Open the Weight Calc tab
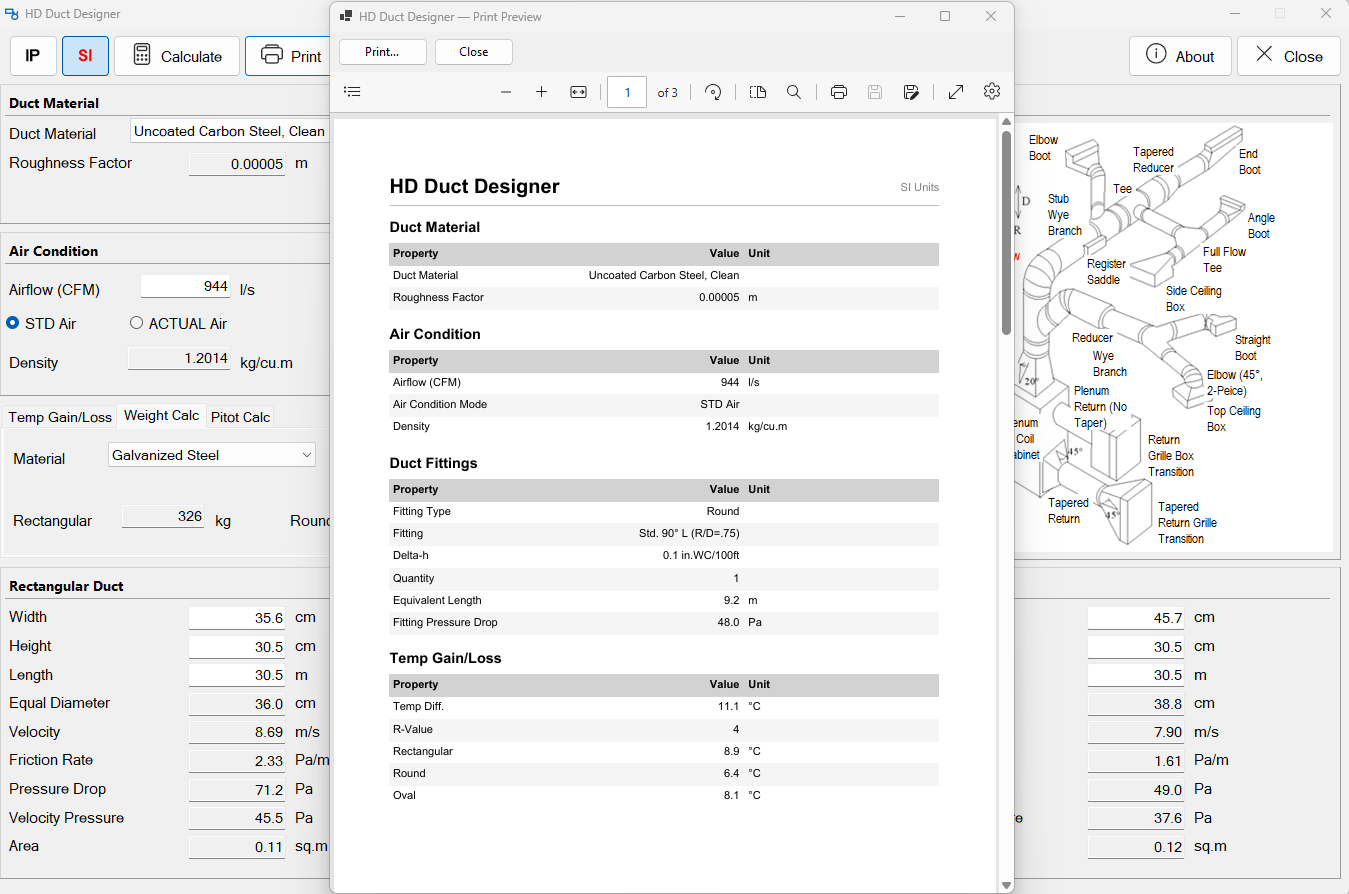1349x894 pixels. (161, 415)
